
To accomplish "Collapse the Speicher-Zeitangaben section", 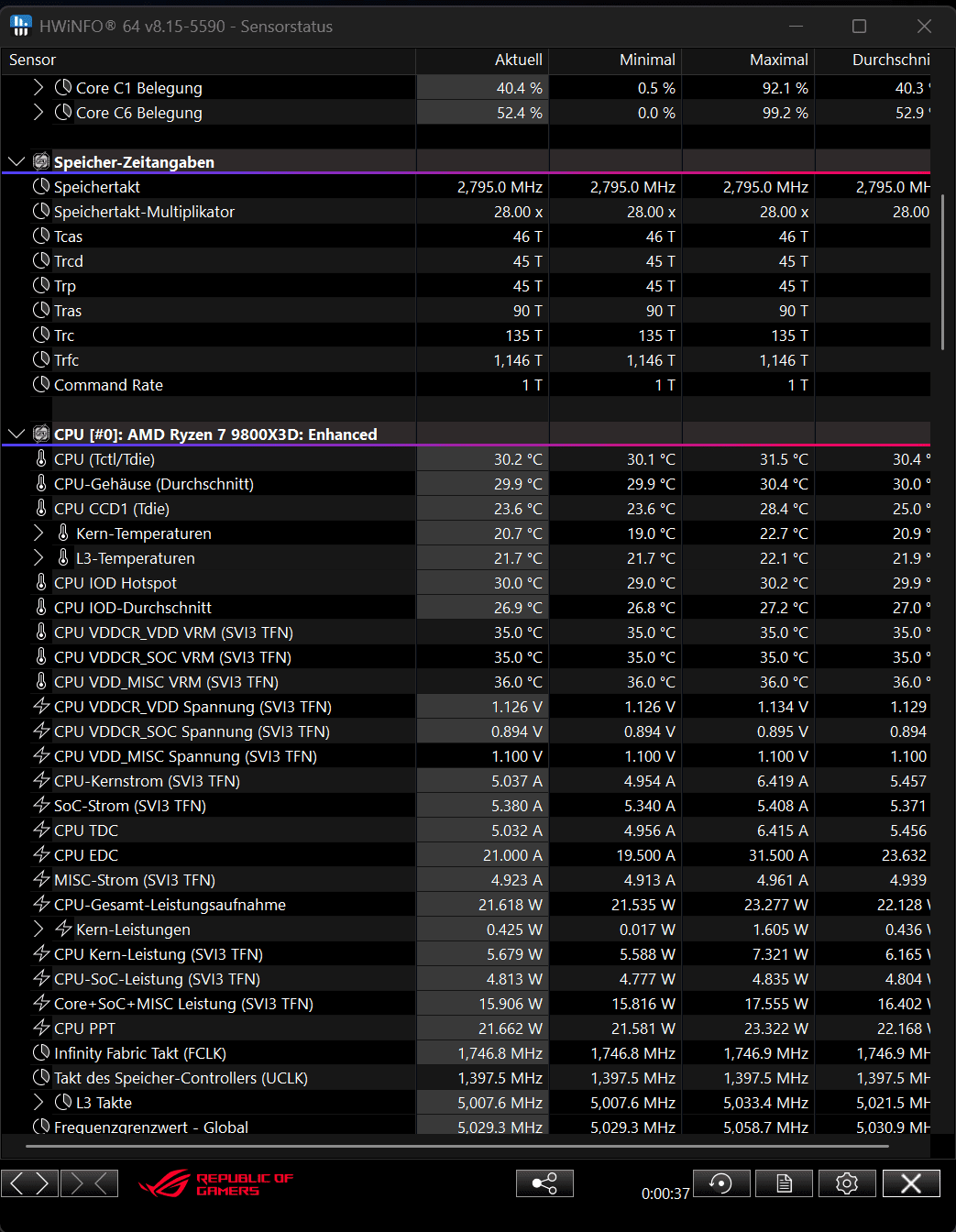I will (16, 162).
